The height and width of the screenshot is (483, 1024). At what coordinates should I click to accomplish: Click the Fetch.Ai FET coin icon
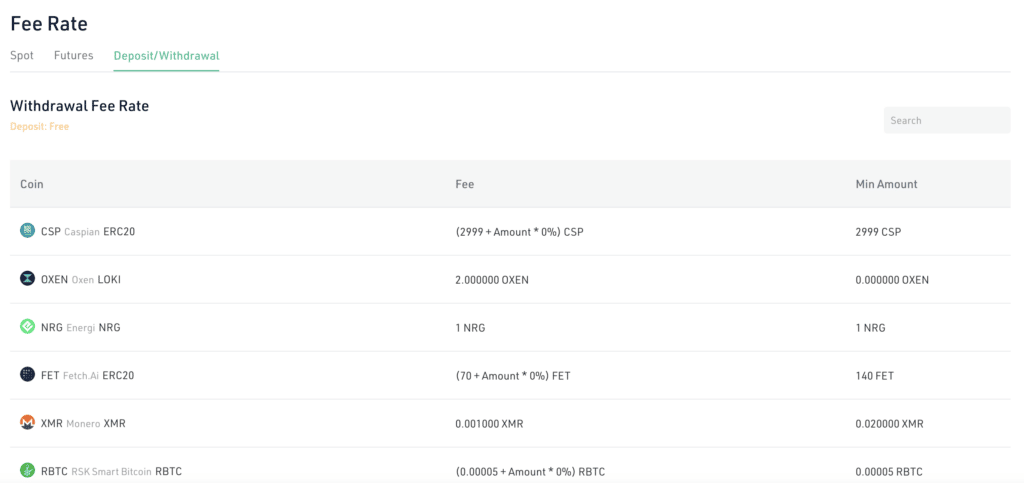coord(27,375)
